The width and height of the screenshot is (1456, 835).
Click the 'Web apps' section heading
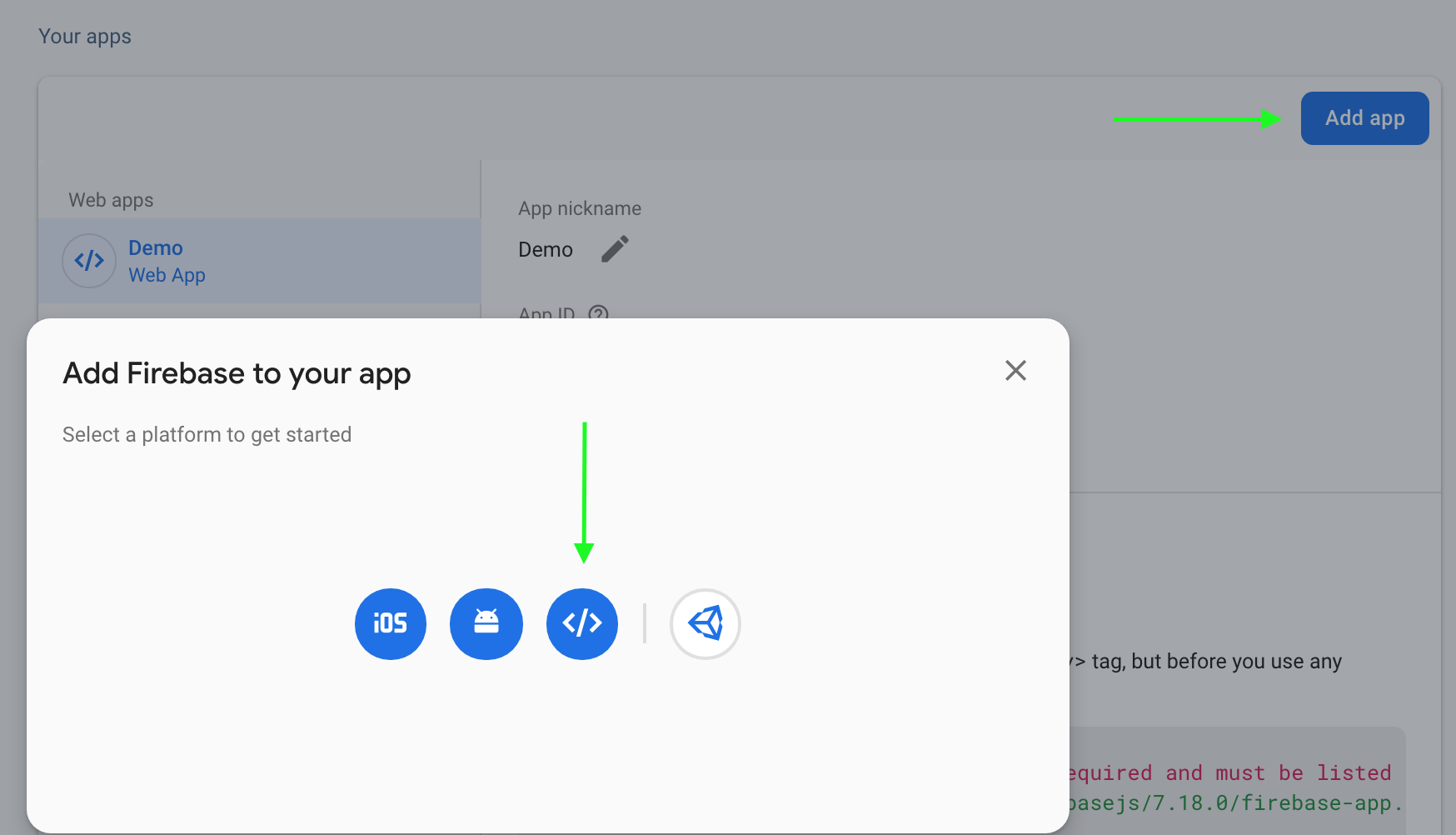click(x=111, y=200)
